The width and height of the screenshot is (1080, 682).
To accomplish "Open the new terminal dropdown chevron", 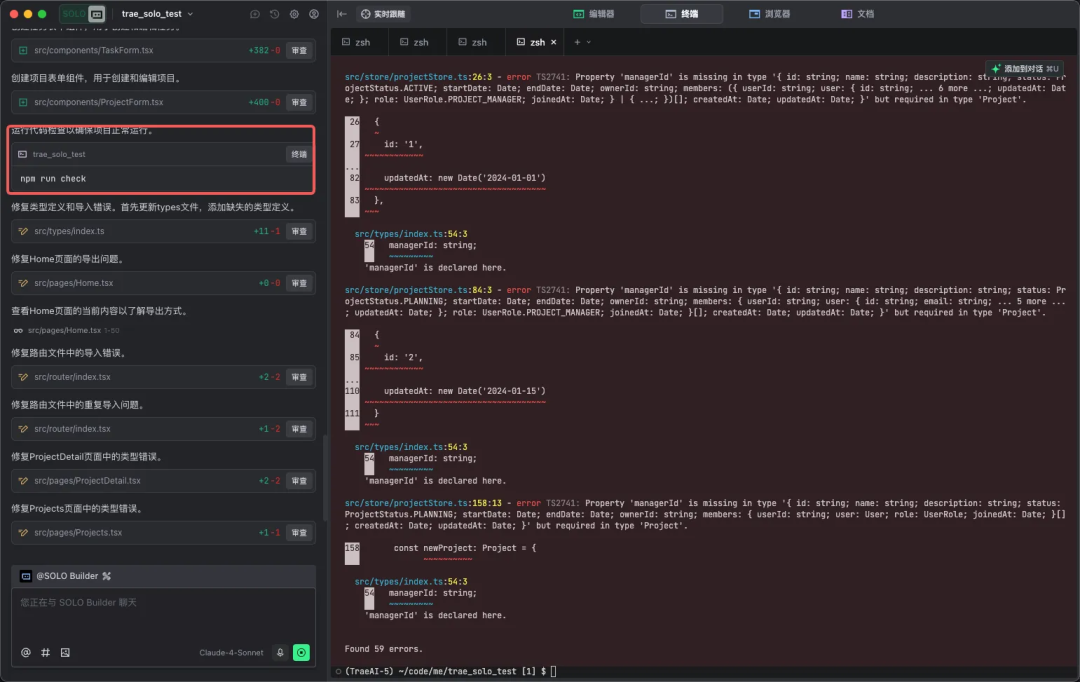I will (588, 42).
